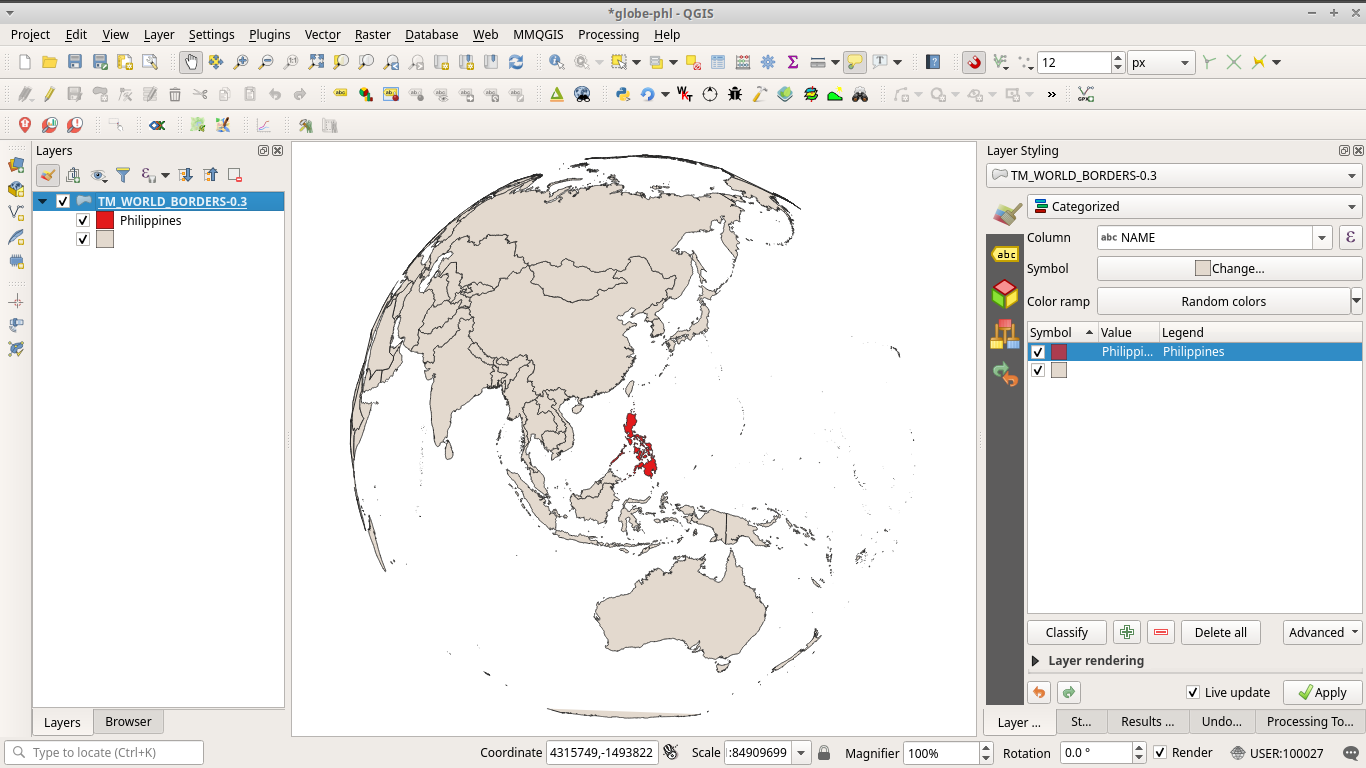Click the Save Project icon
1366x768 pixels.
point(75,62)
